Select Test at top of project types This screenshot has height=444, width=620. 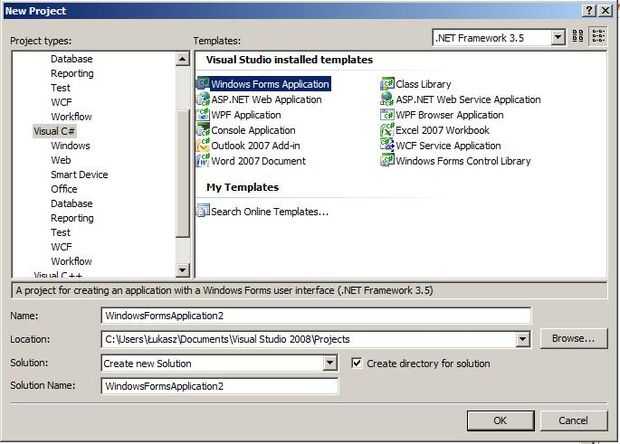[60, 88]
